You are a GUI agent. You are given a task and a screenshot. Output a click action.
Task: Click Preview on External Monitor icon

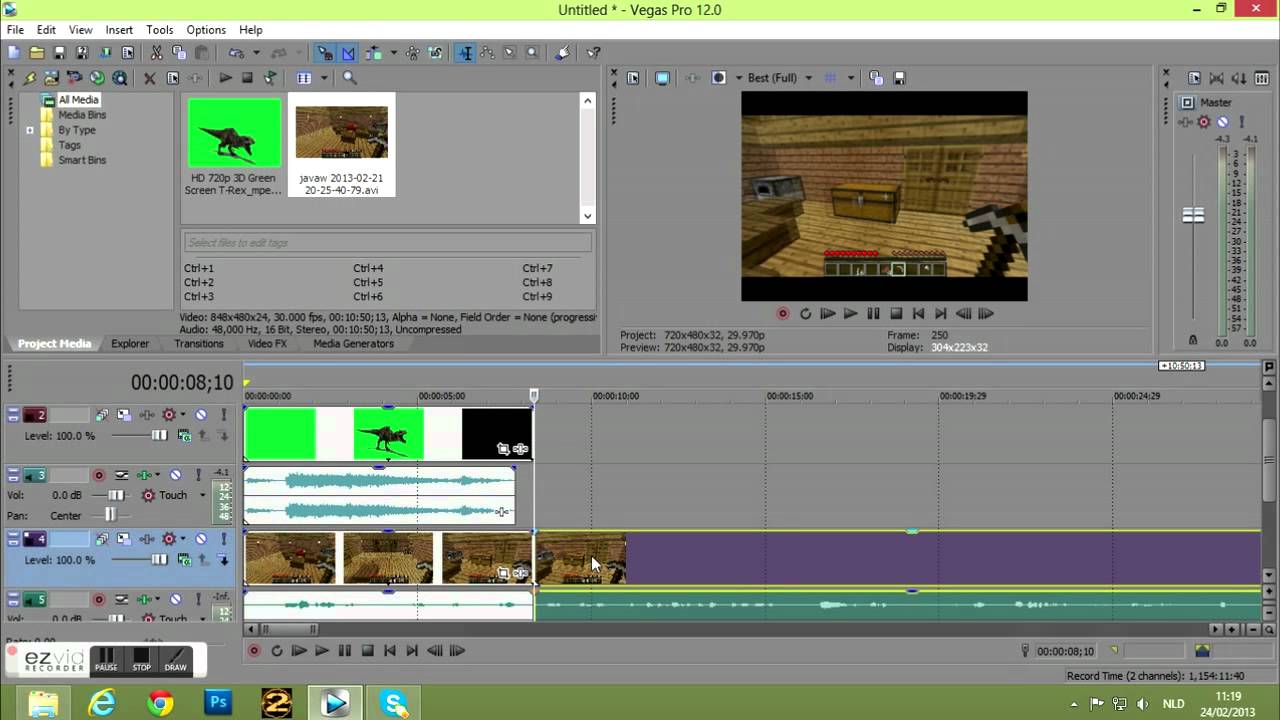[662, 78]
